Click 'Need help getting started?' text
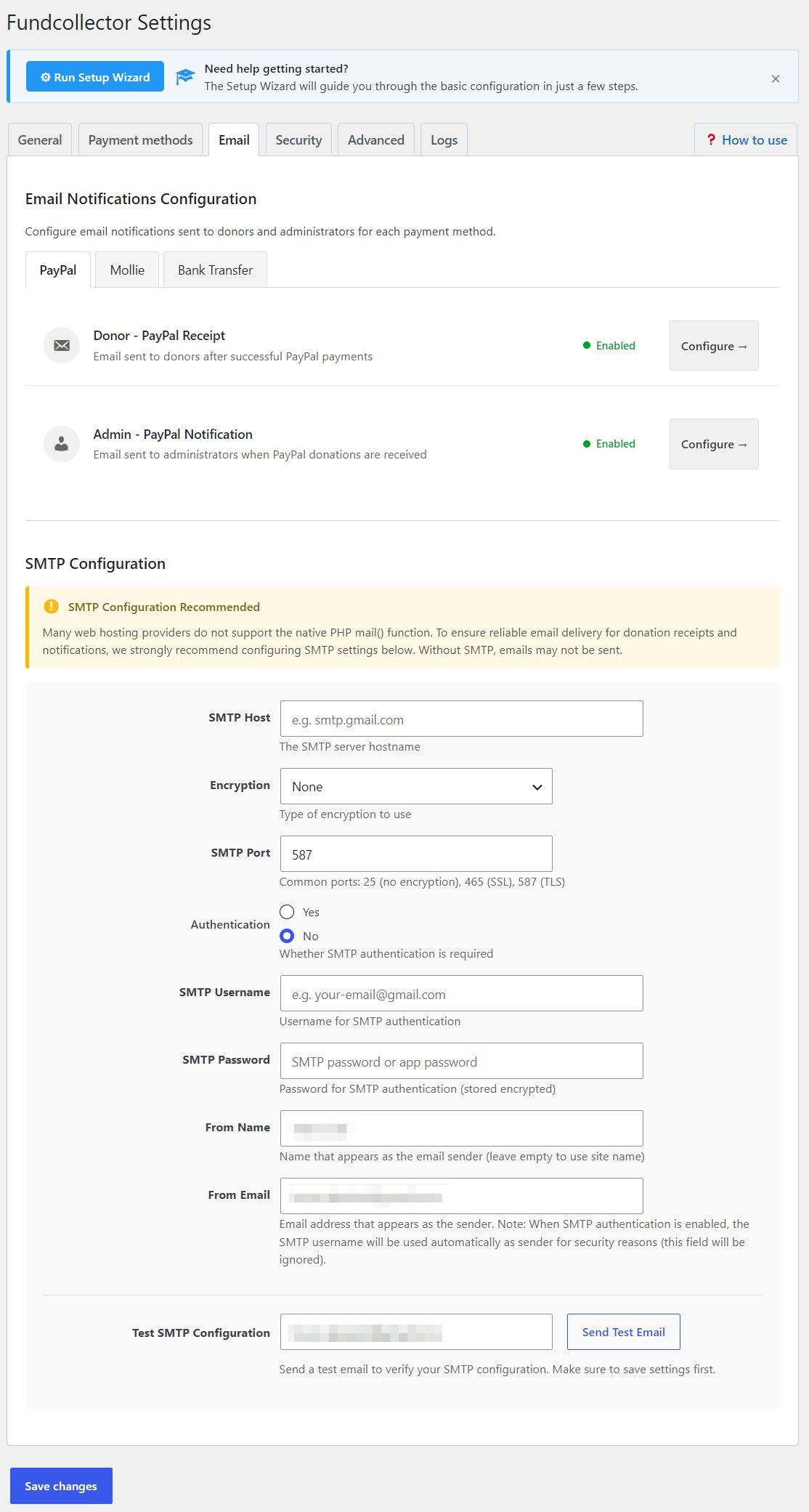Viewport: 809px width, 1512px height. point(277,69)
